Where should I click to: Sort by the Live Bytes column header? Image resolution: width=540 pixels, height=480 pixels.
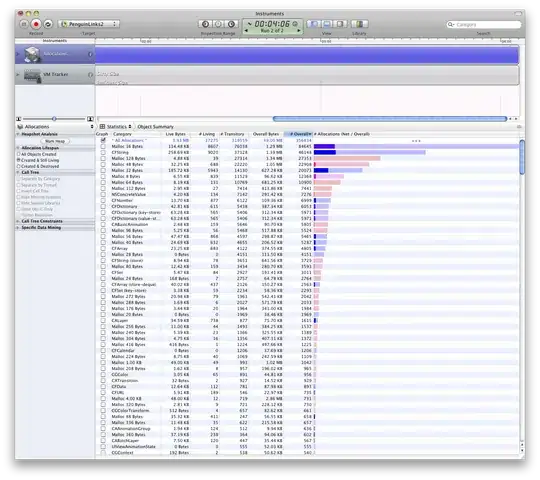(175, 134)
